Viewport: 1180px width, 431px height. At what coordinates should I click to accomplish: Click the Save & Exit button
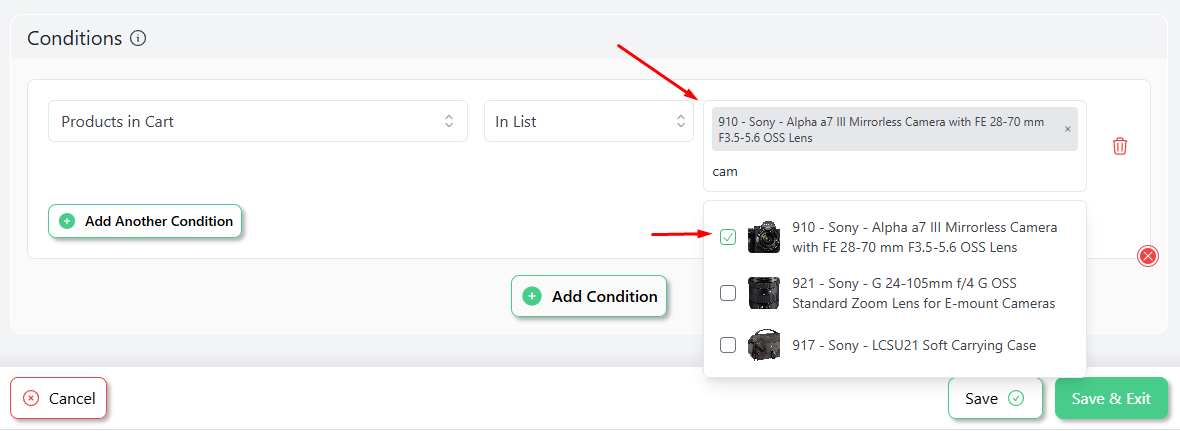coord(1111,399)
